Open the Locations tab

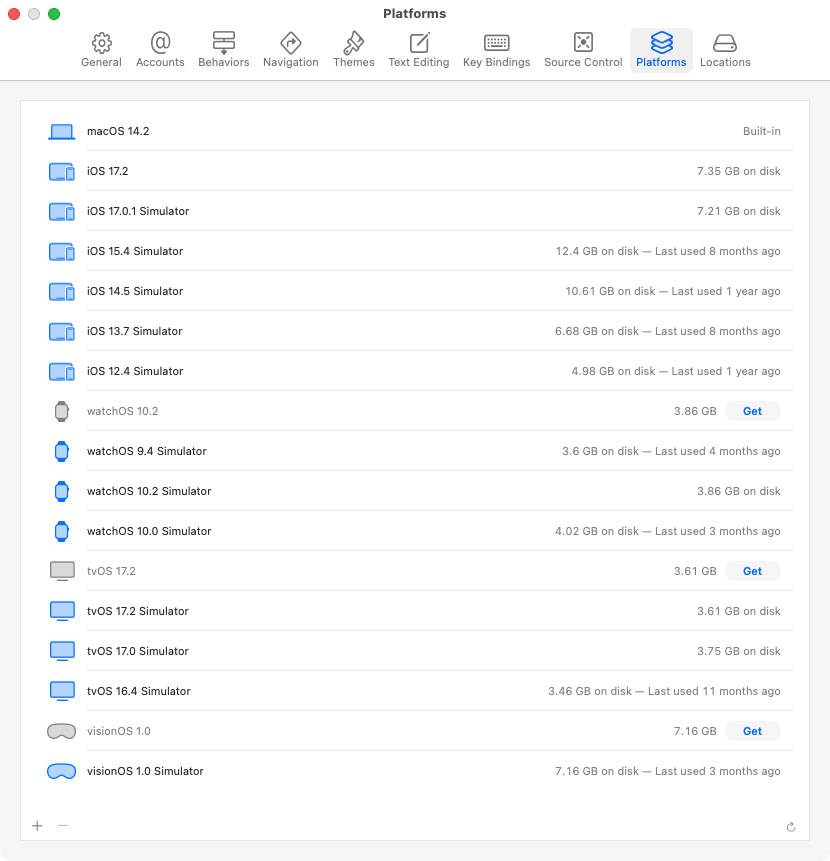725,50
